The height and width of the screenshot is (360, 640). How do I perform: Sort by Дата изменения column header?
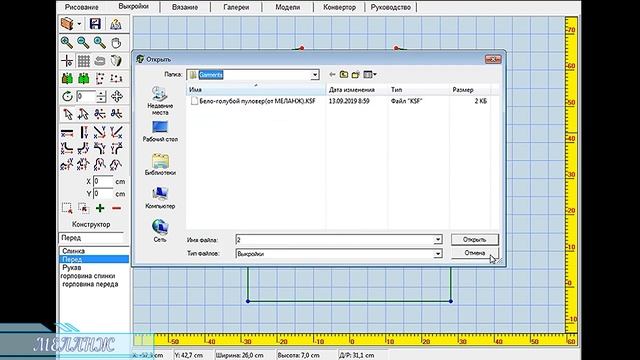[x=357, y=89]
